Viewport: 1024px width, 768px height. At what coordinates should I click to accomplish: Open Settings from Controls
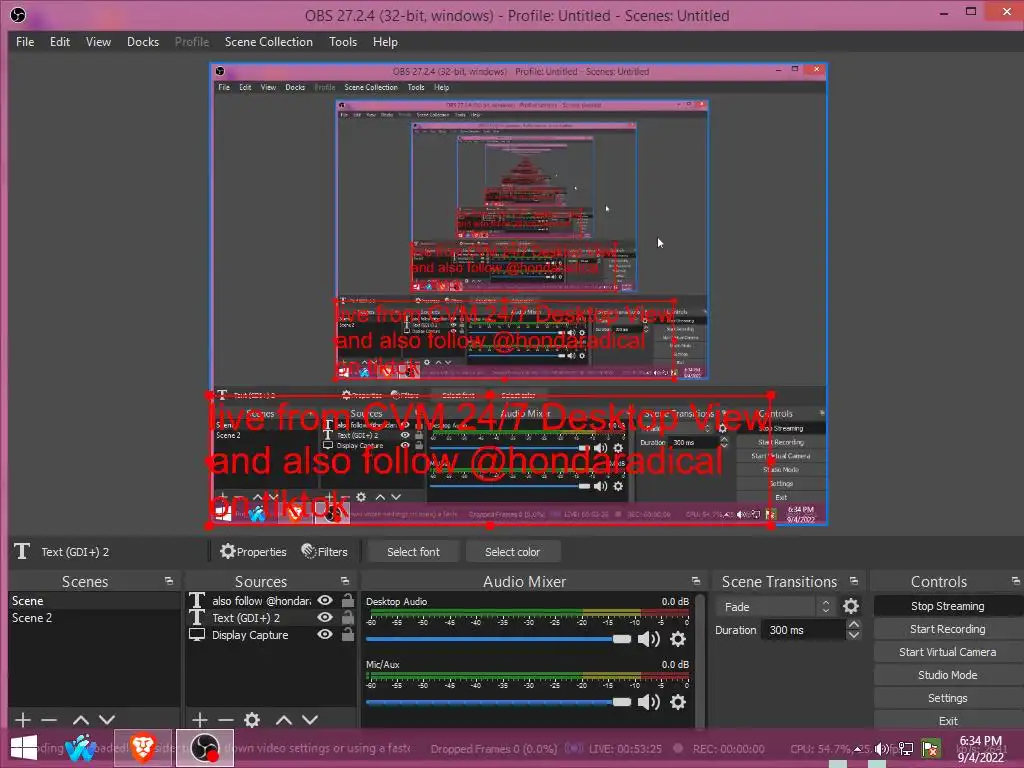point(947,698)
